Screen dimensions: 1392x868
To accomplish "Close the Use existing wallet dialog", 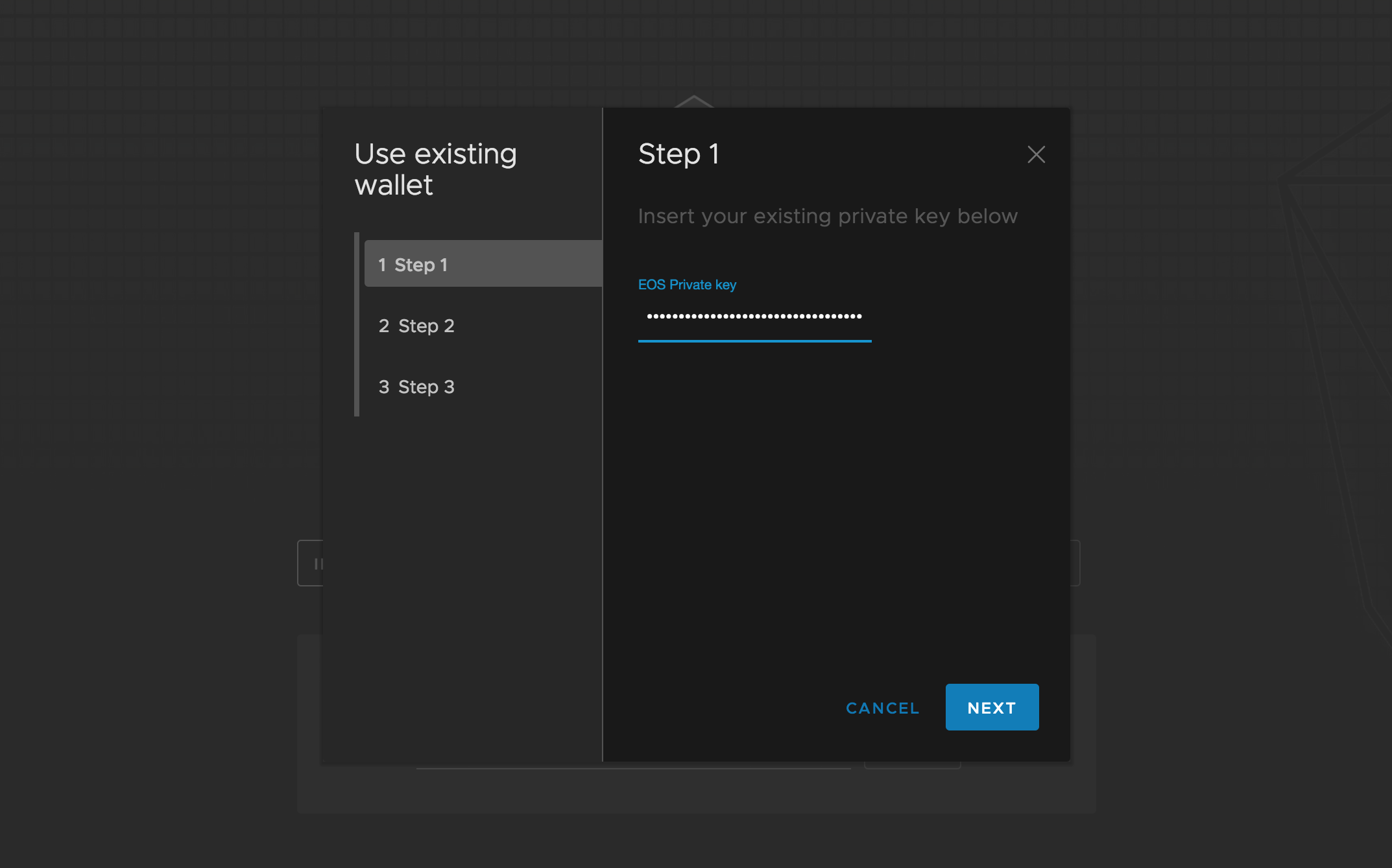I will tap(1036, 154).
